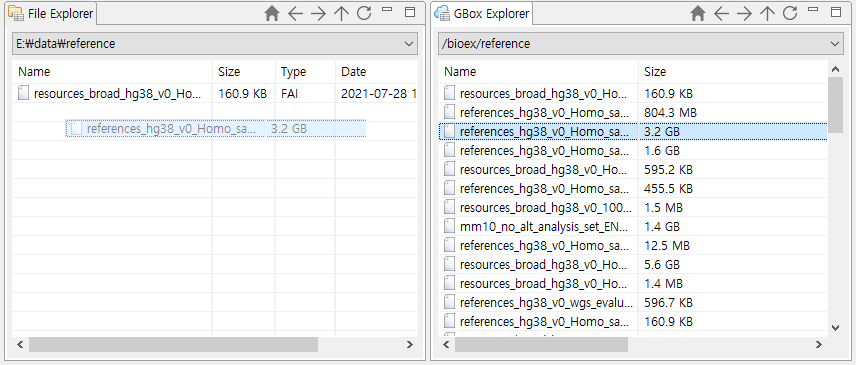Screen dimensions: 856x365
Task: Refresh the GBox Explorer panel
Action: point(790,14)
